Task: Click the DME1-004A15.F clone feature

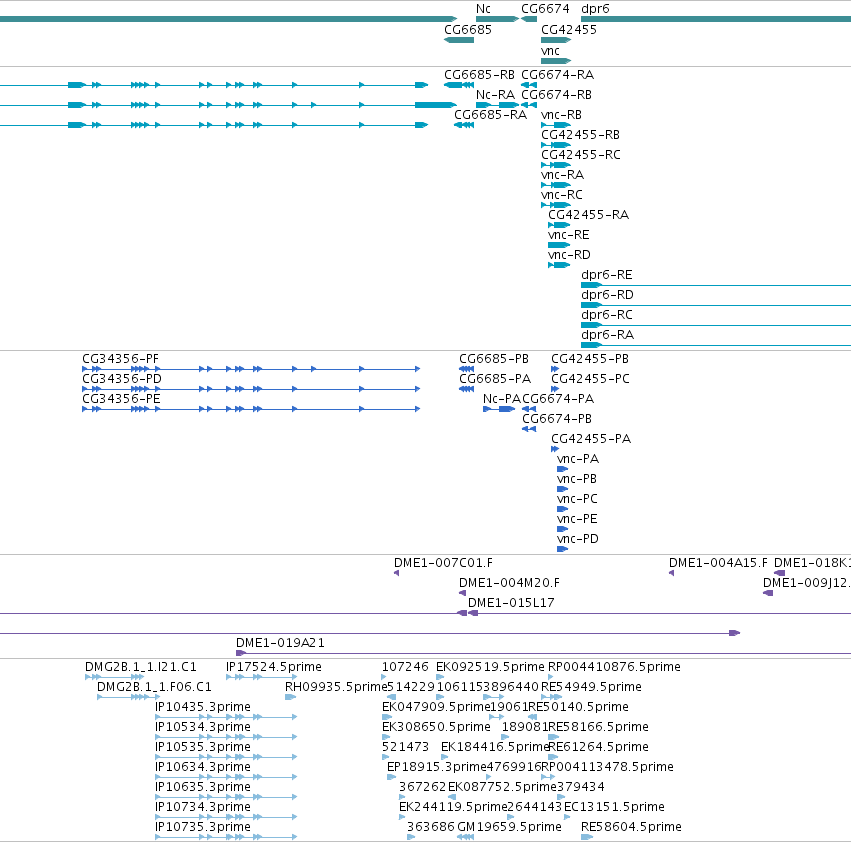Action: [671, 573]
